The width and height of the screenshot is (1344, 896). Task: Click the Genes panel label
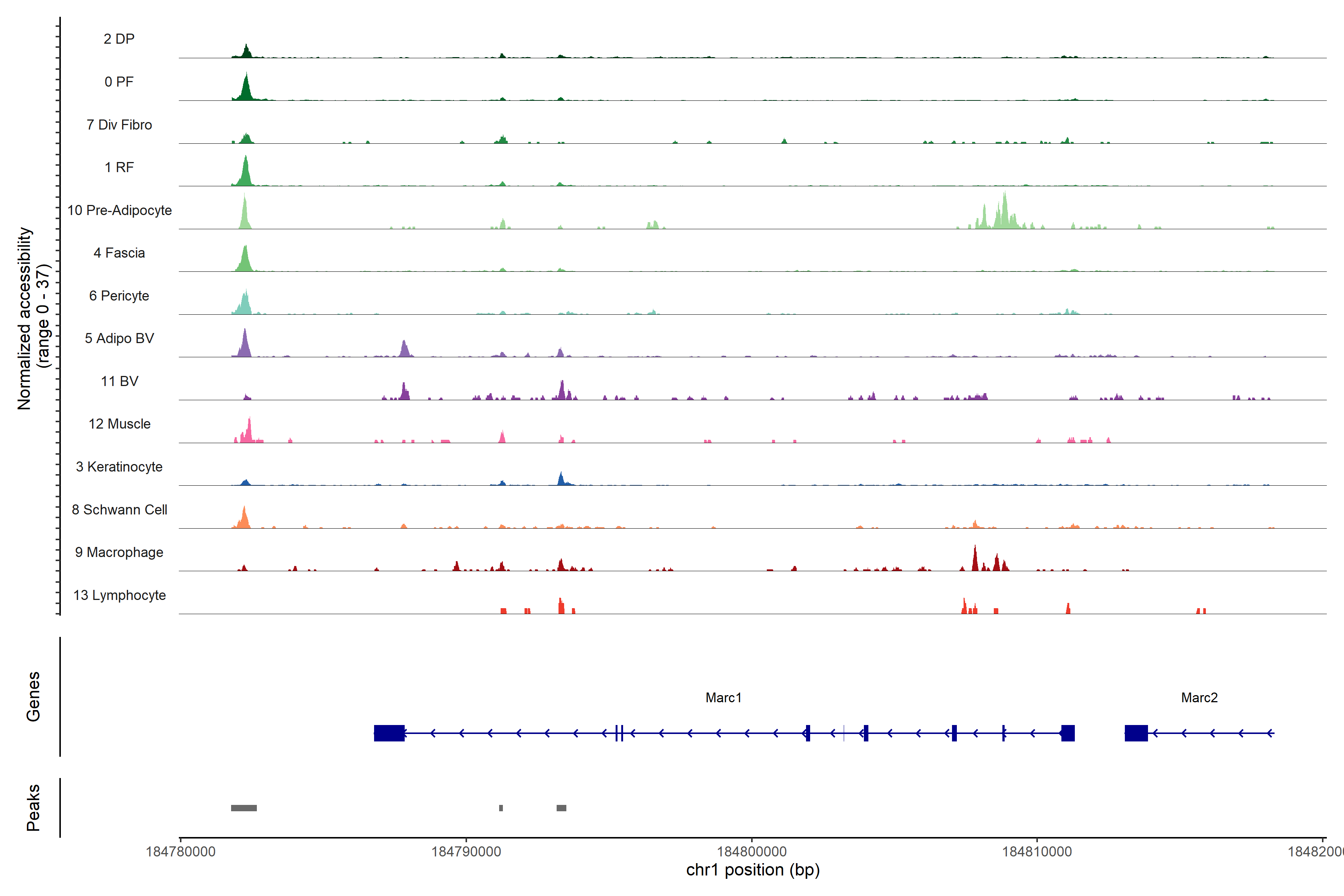[x=33, y=696]
